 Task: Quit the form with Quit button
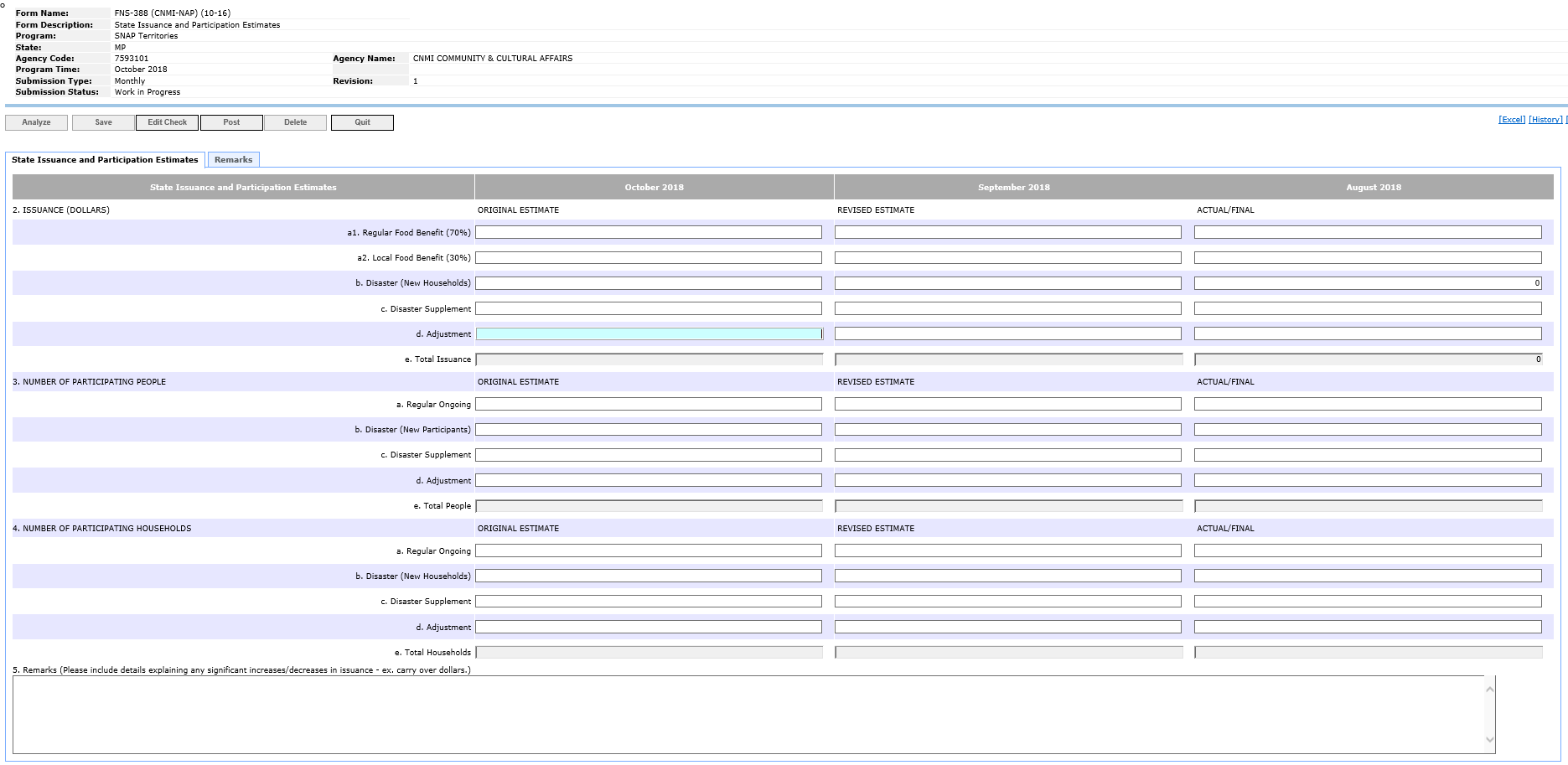pos(362,122)
